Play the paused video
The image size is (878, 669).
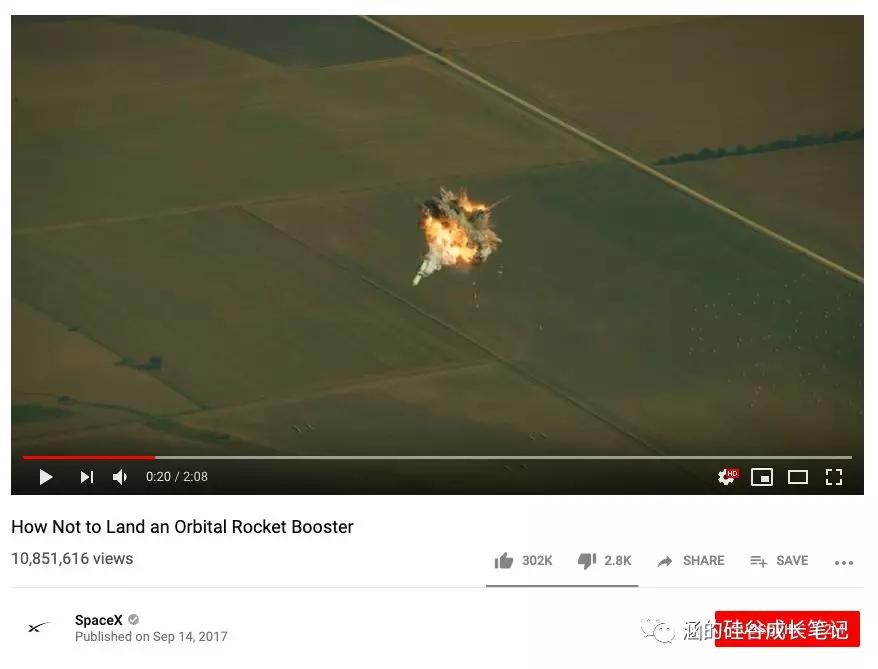46,477
